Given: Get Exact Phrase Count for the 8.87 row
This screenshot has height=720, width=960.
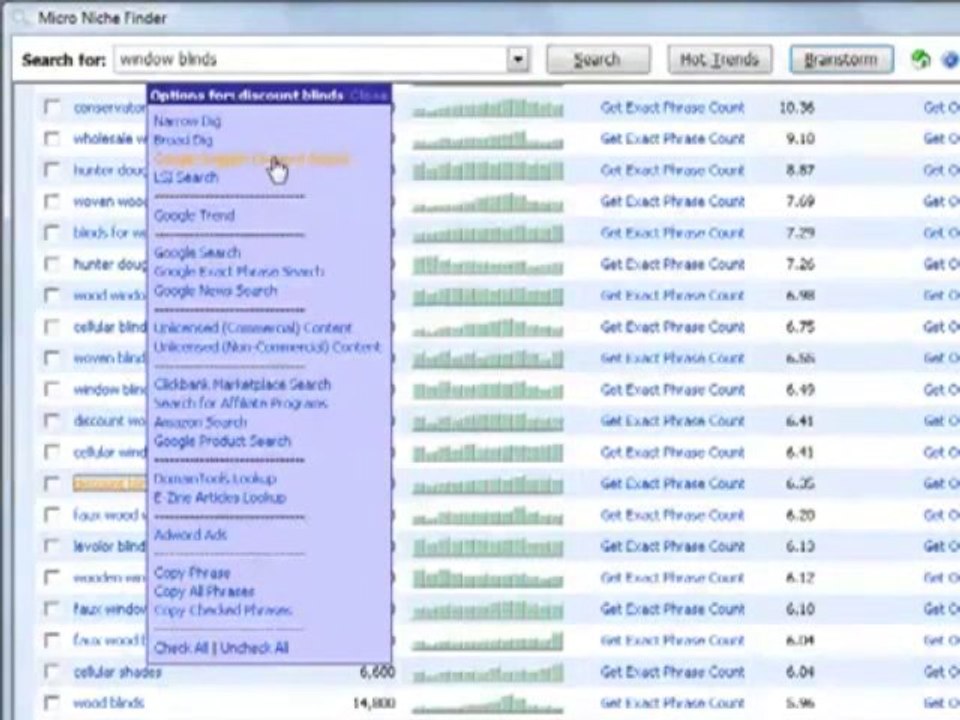Looking at the screenshot, I should point(672,170).
